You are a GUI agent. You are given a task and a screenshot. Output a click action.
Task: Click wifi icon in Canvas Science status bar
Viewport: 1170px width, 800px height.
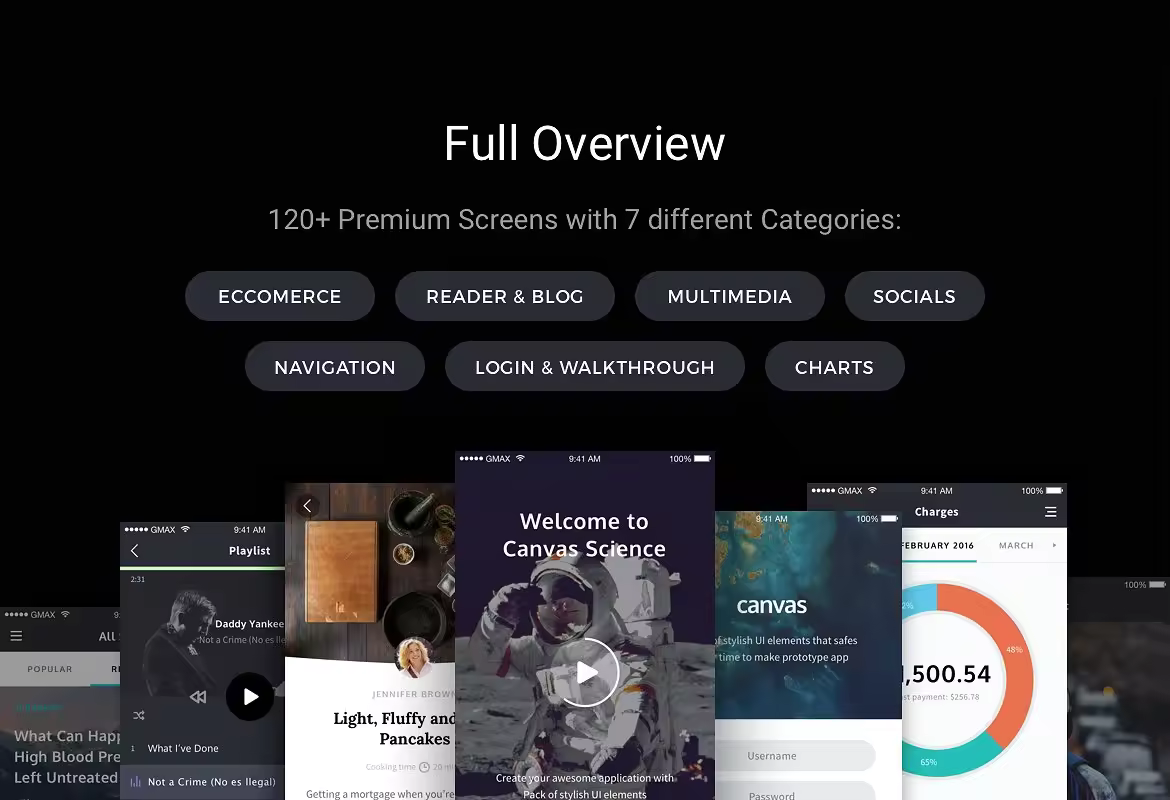coord(521,458)
